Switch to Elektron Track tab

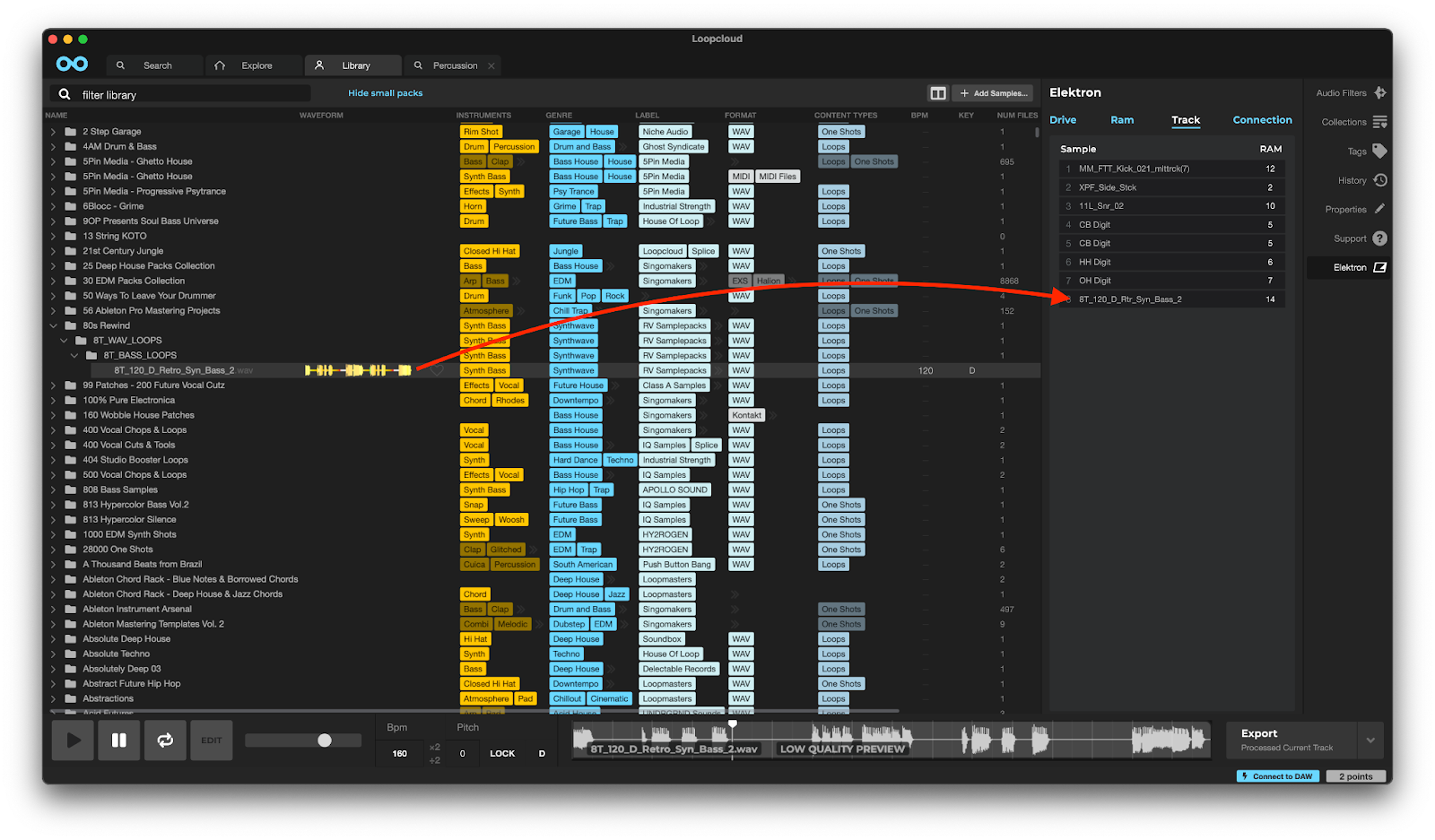tap(1186, 120)
